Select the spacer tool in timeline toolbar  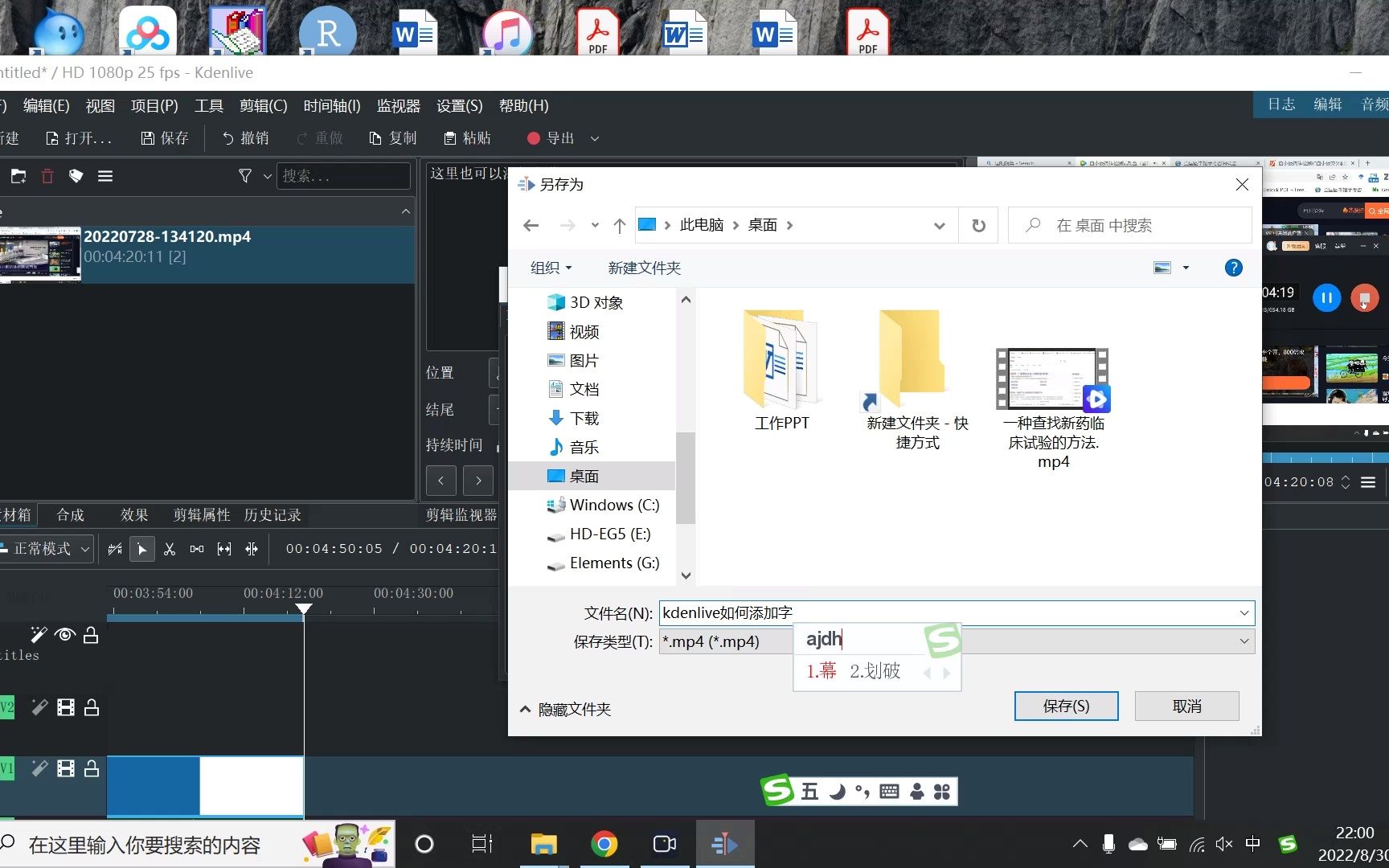(197, 549)
